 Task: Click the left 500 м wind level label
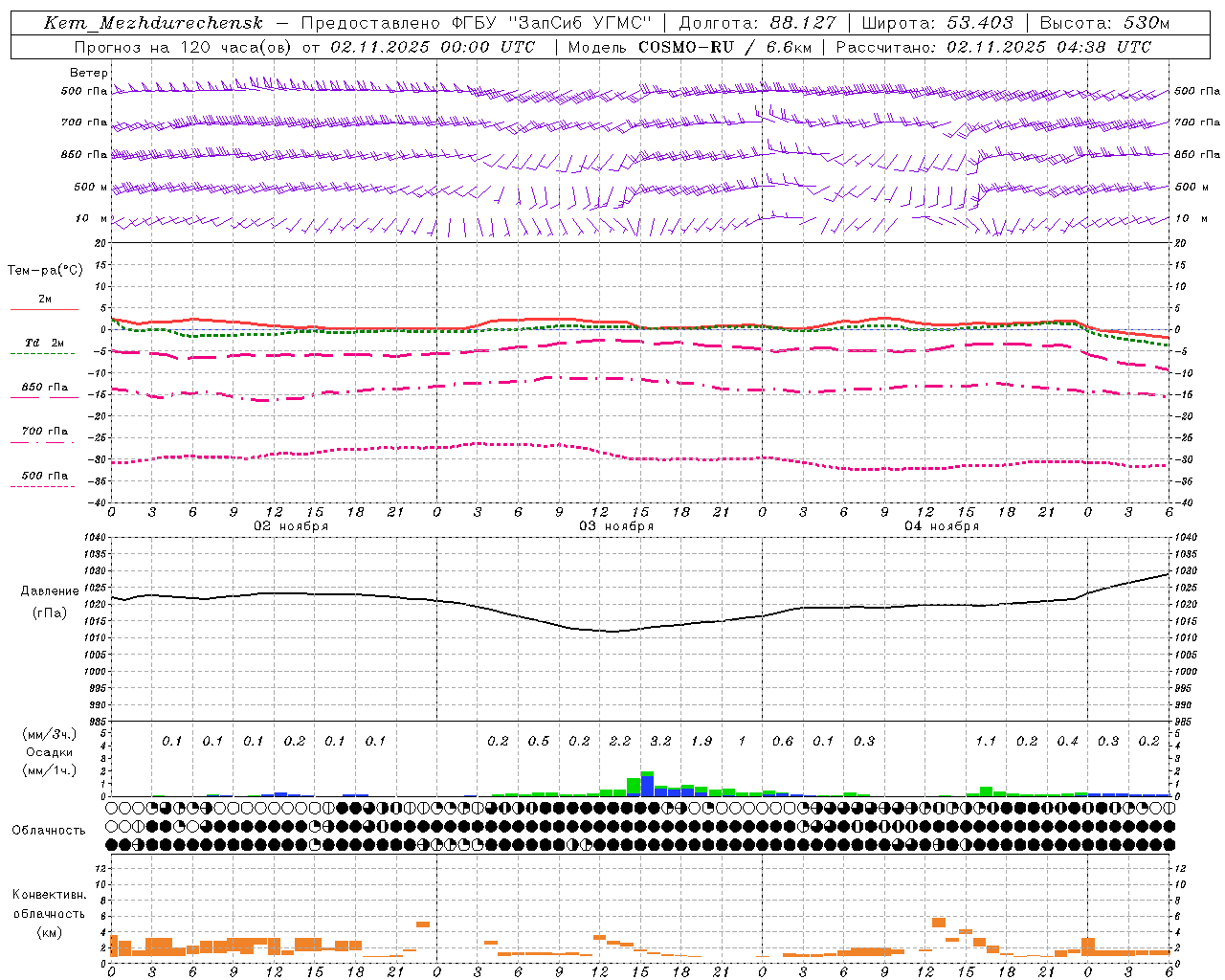tap(91, 187)
